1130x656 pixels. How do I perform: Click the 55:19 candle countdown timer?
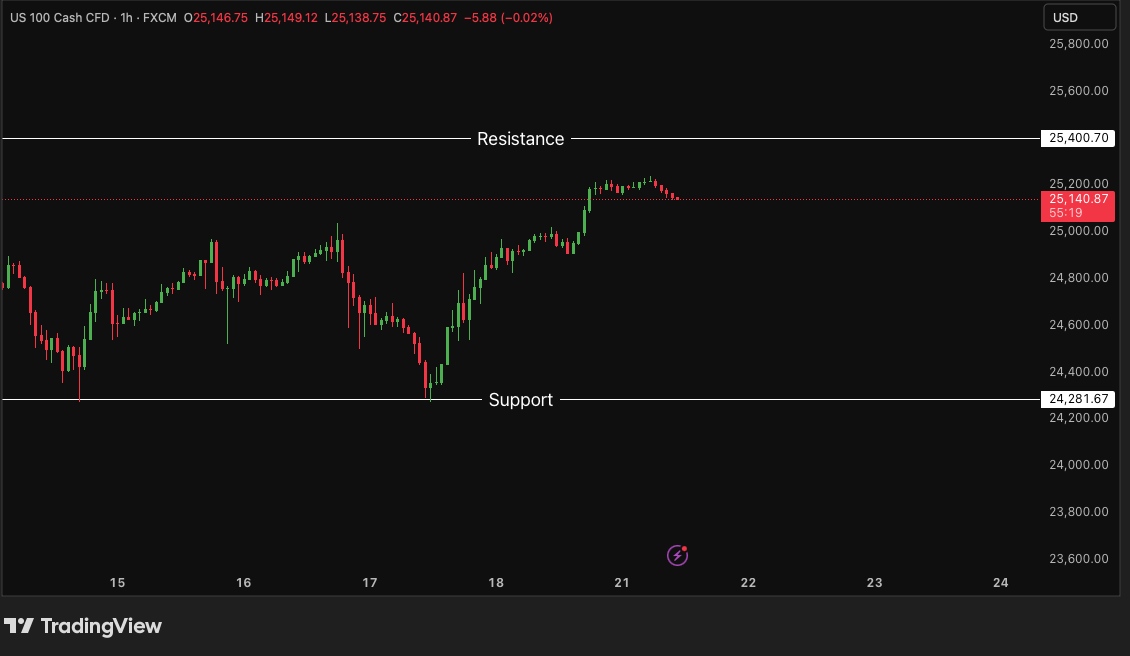point(1066,213)
